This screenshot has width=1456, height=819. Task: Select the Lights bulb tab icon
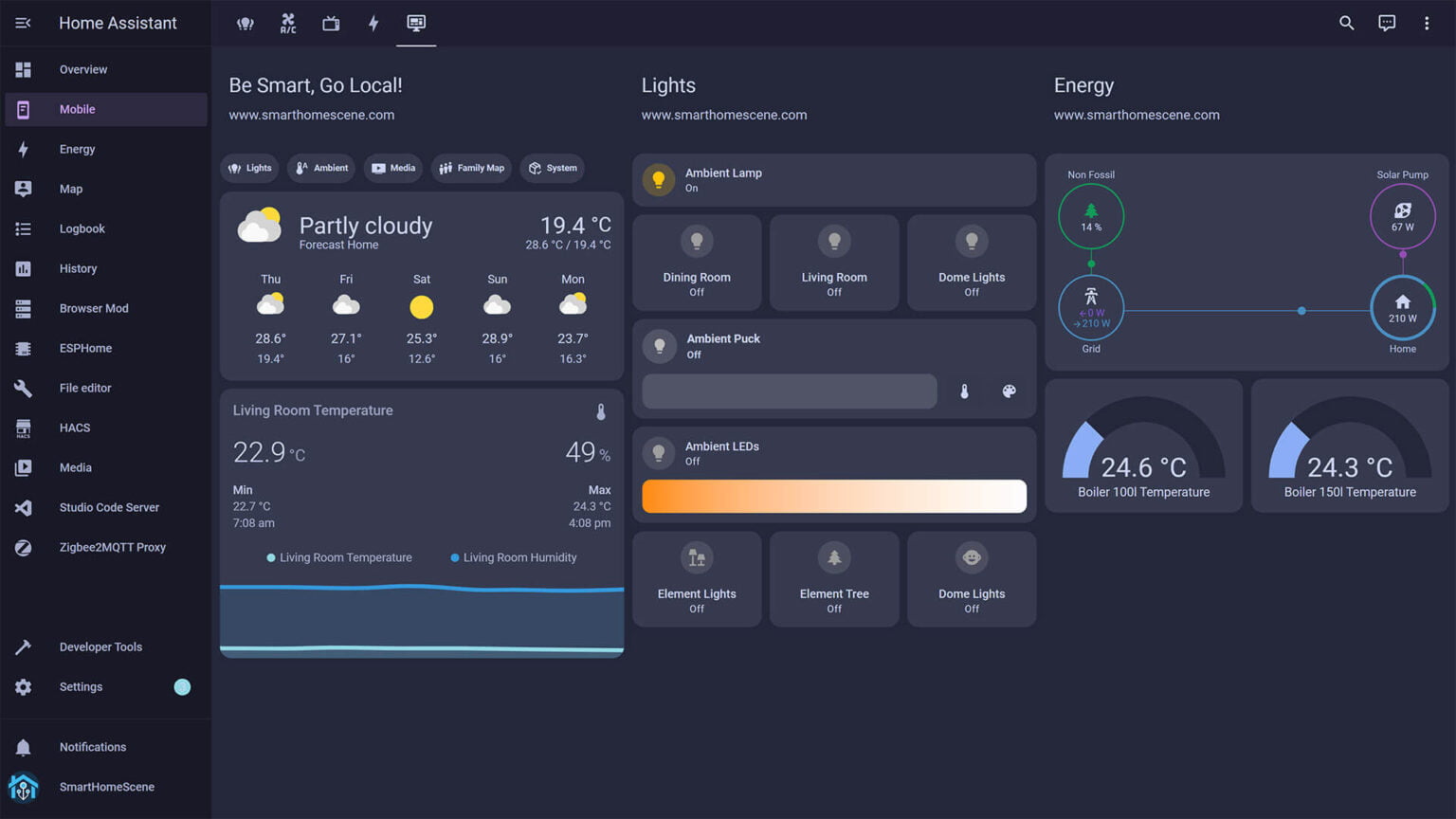[x=246, y=23]
